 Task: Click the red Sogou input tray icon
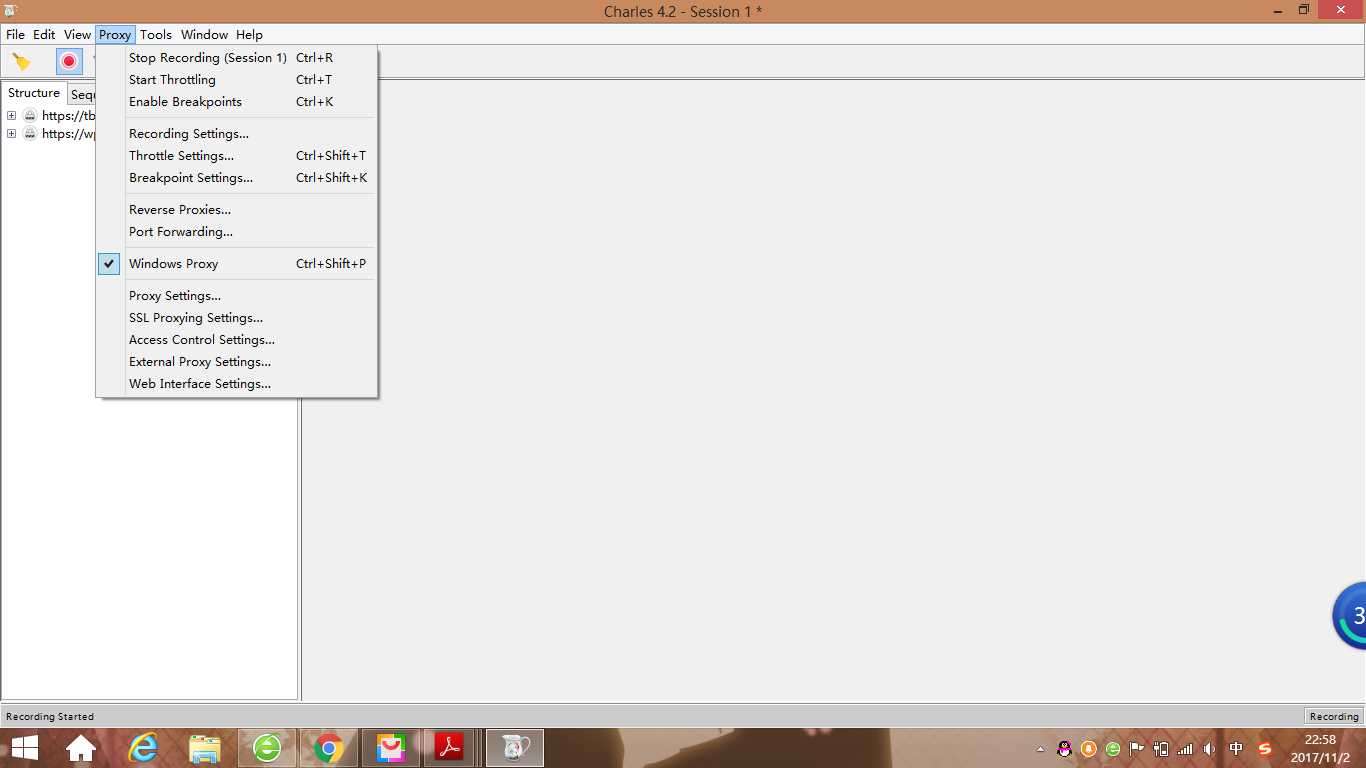coord(1265,749)
